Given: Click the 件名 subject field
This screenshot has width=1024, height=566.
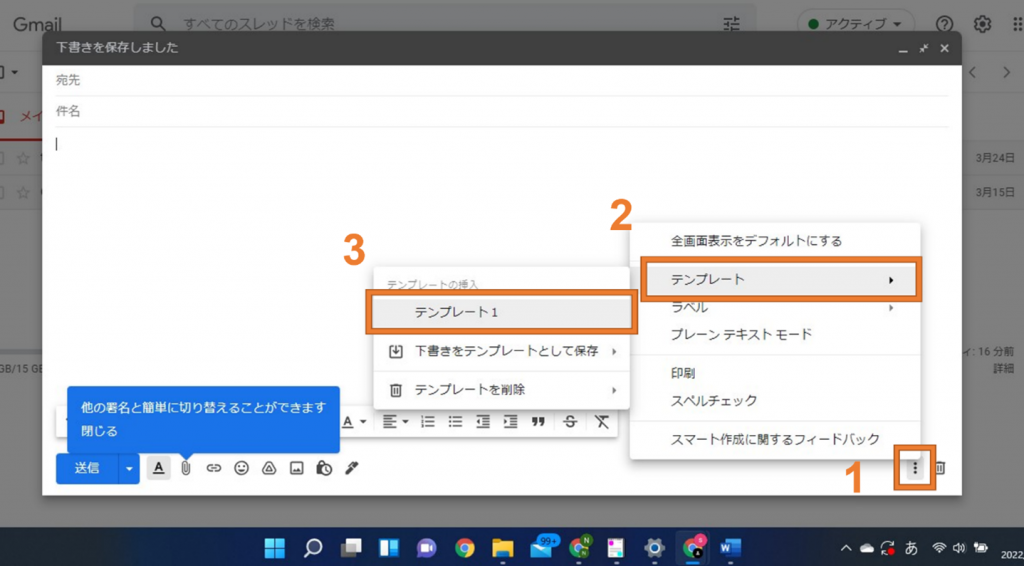Looking at the screenshot, I should click(x=502, y=112).
